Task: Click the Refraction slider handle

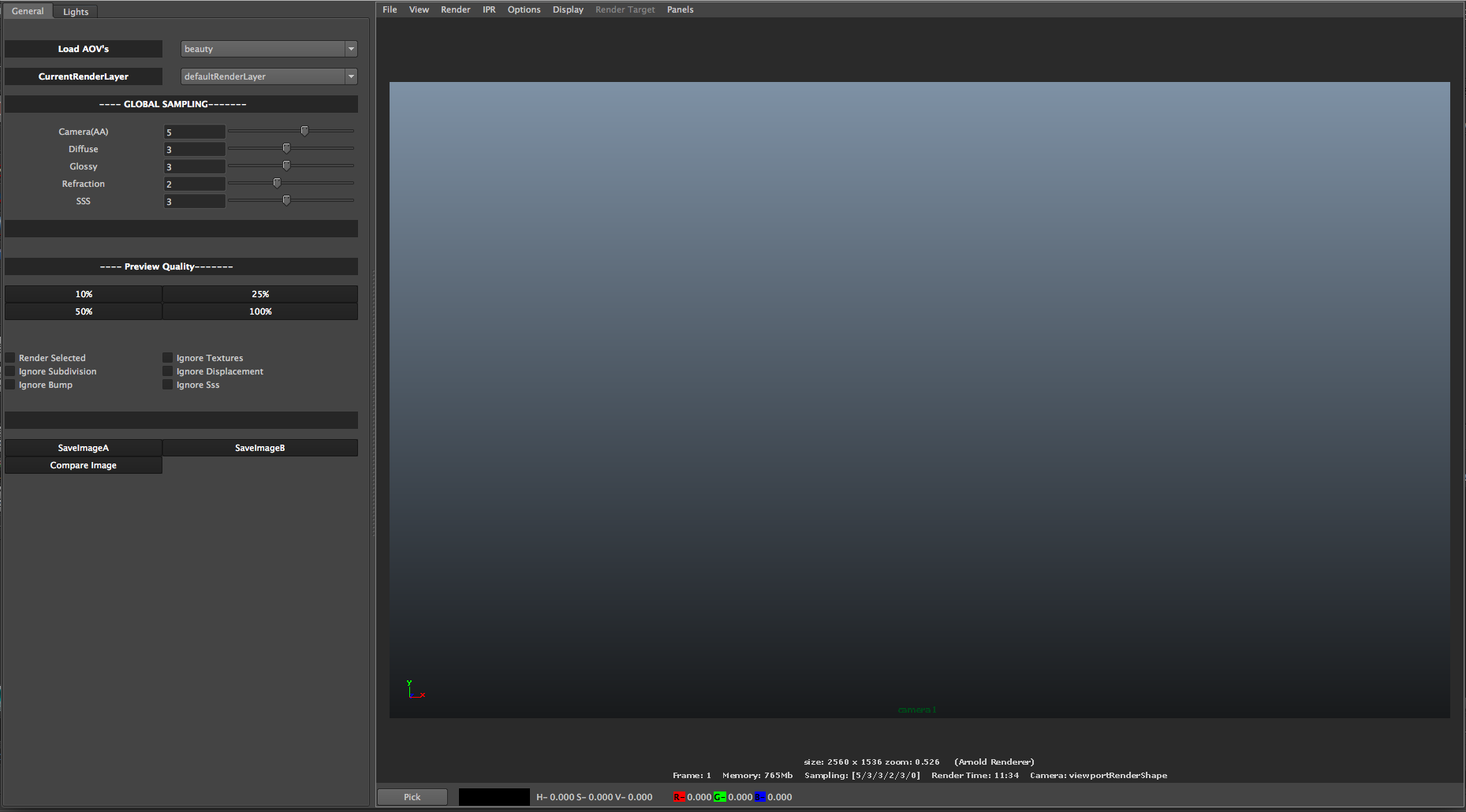Action: click(277, 183)
